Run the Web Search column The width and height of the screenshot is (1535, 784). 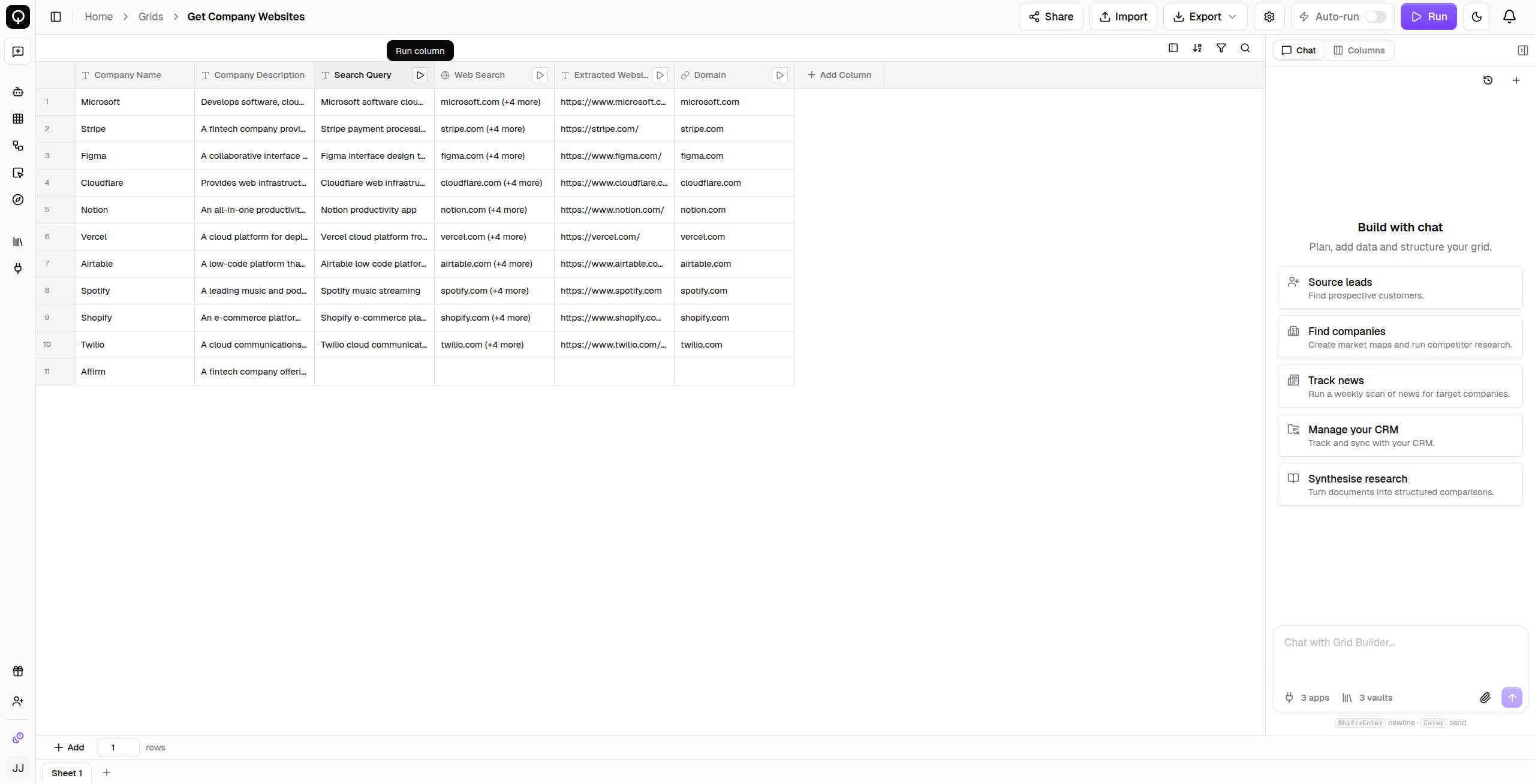[540, 75]
